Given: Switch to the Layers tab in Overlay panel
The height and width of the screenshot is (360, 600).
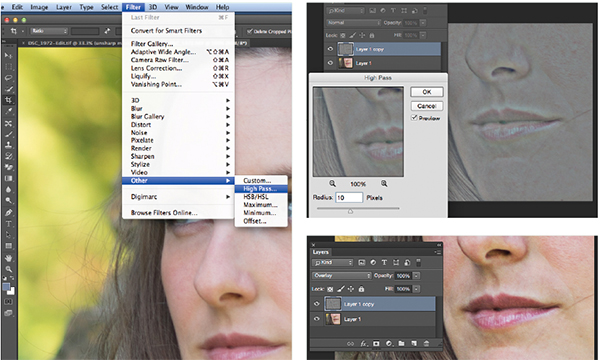Looking at the screenshot, I should (321, 252).
